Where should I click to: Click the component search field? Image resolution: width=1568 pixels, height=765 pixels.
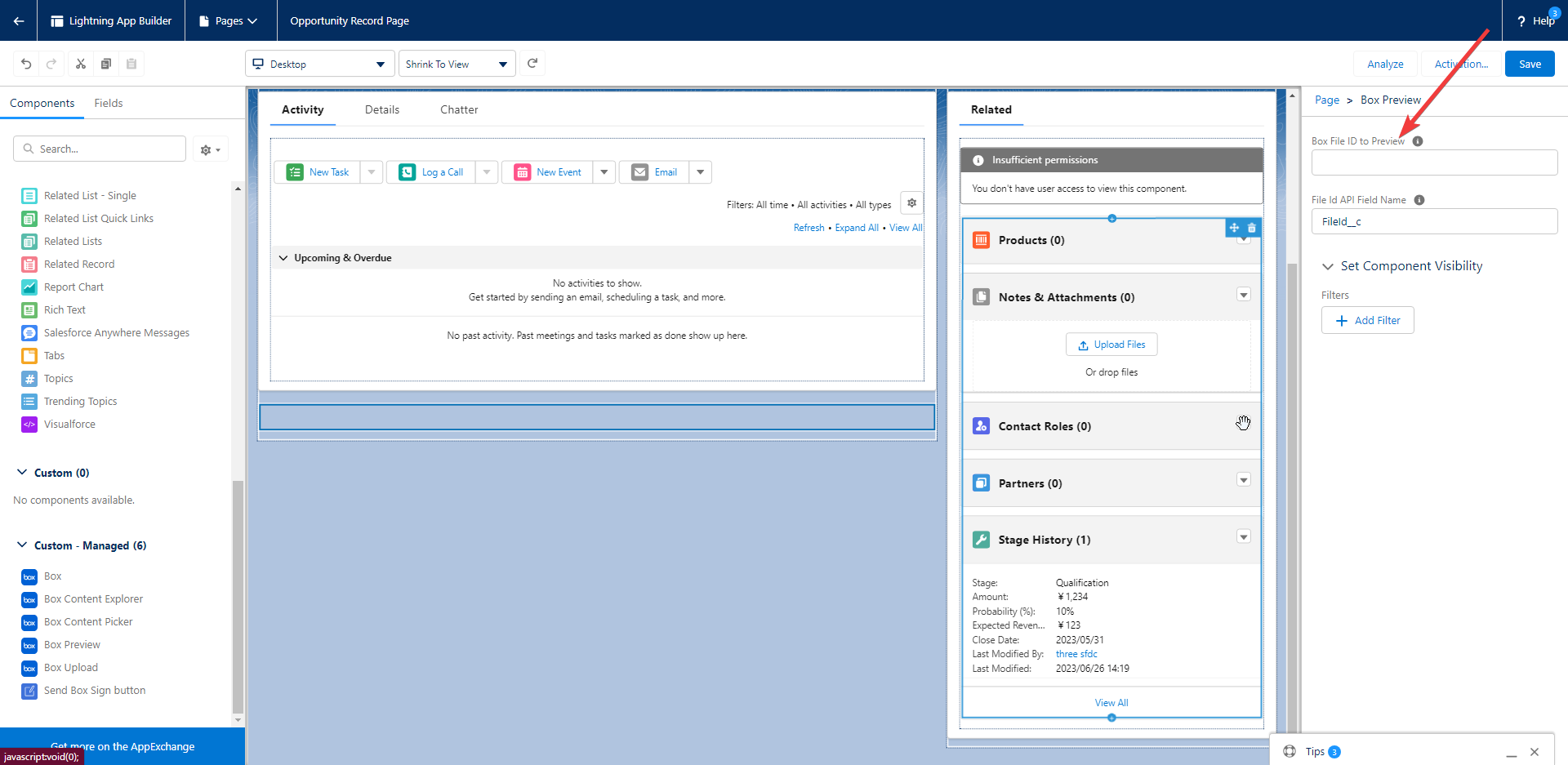[x=100, y=149]
